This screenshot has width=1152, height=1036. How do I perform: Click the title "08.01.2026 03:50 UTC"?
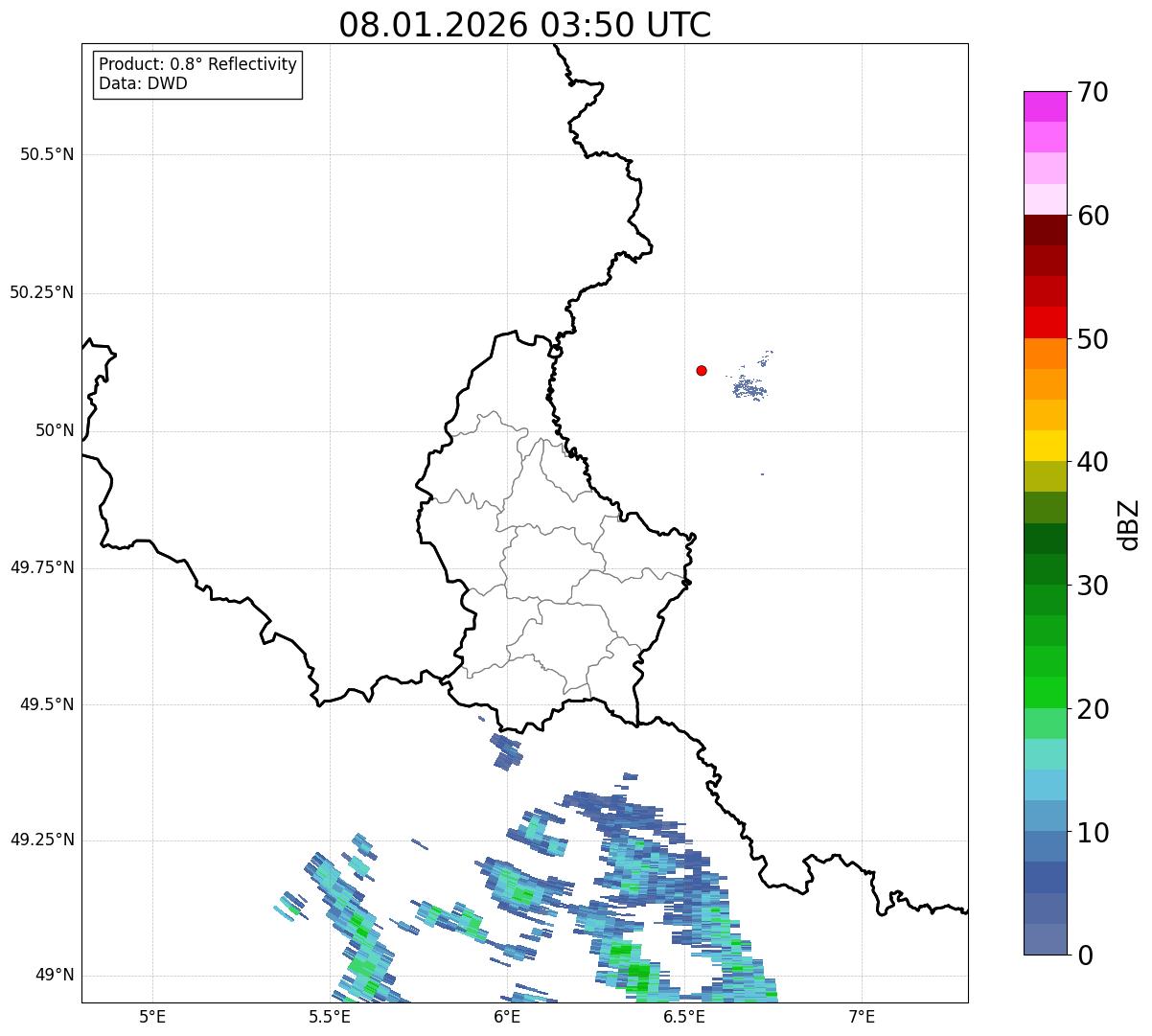click(x=525, y=25)
